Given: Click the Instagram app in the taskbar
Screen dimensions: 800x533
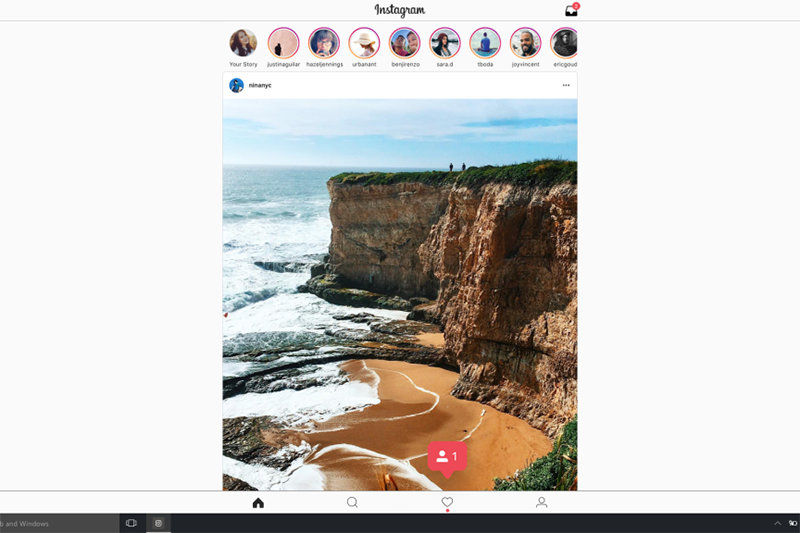Looking at the screenshot, I should (158, 523).
